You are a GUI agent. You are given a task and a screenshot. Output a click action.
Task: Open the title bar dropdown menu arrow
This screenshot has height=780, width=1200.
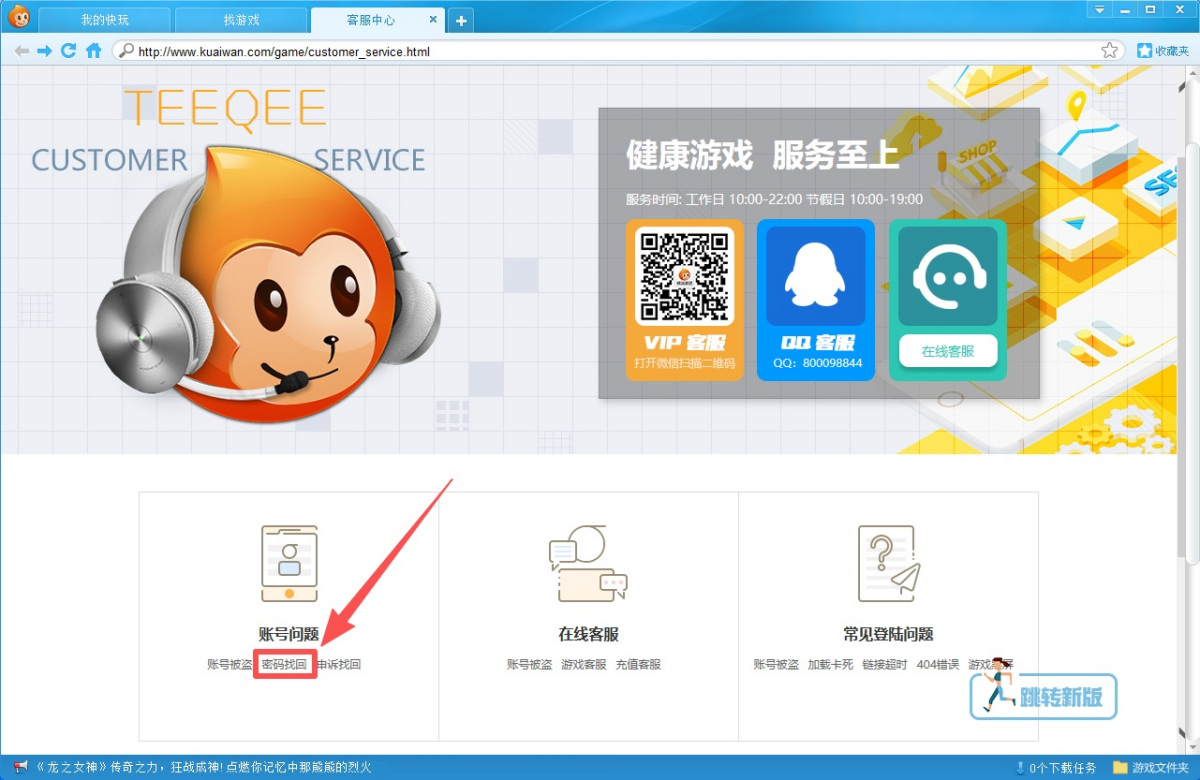1100,9
